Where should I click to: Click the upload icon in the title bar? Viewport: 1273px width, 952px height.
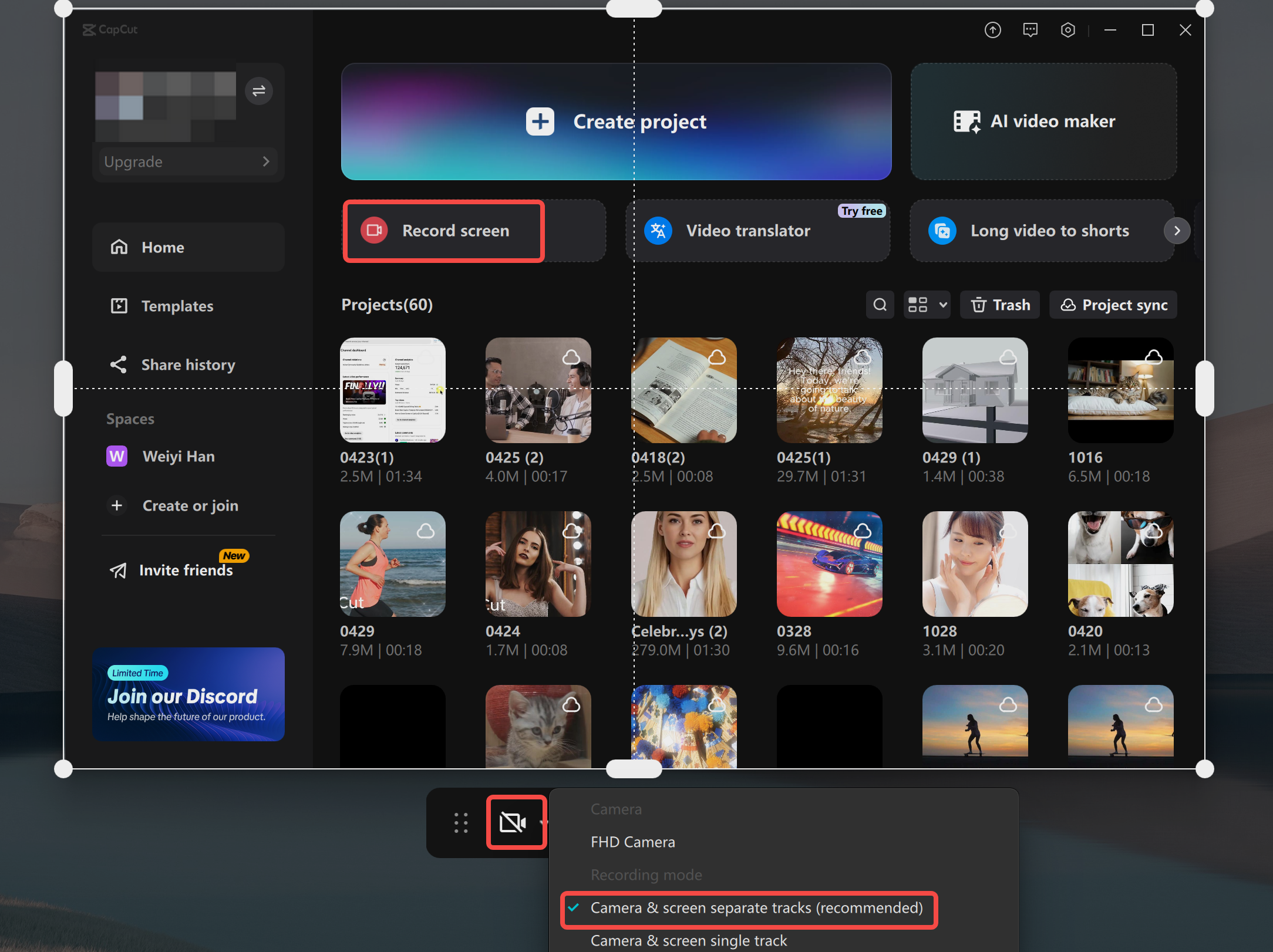[x=993, y=30]
